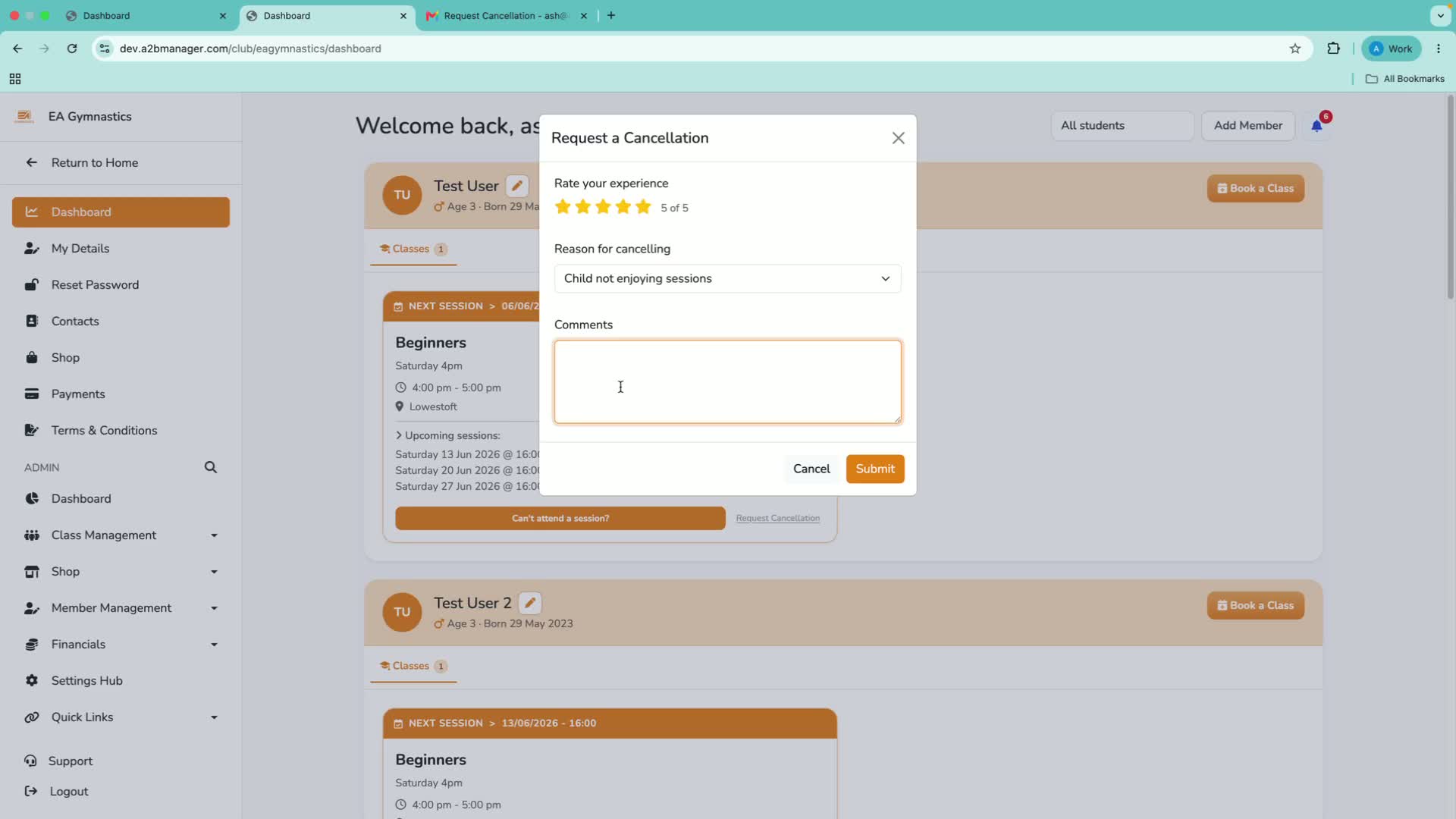
Task: Switch to the Request Cancellation Gmail tab
Action: 506,16
